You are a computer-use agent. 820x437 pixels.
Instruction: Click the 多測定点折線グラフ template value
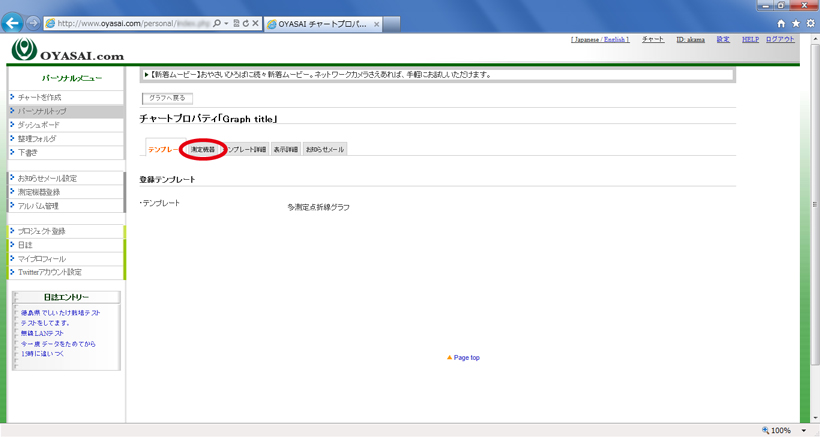(x=318, y=208)
